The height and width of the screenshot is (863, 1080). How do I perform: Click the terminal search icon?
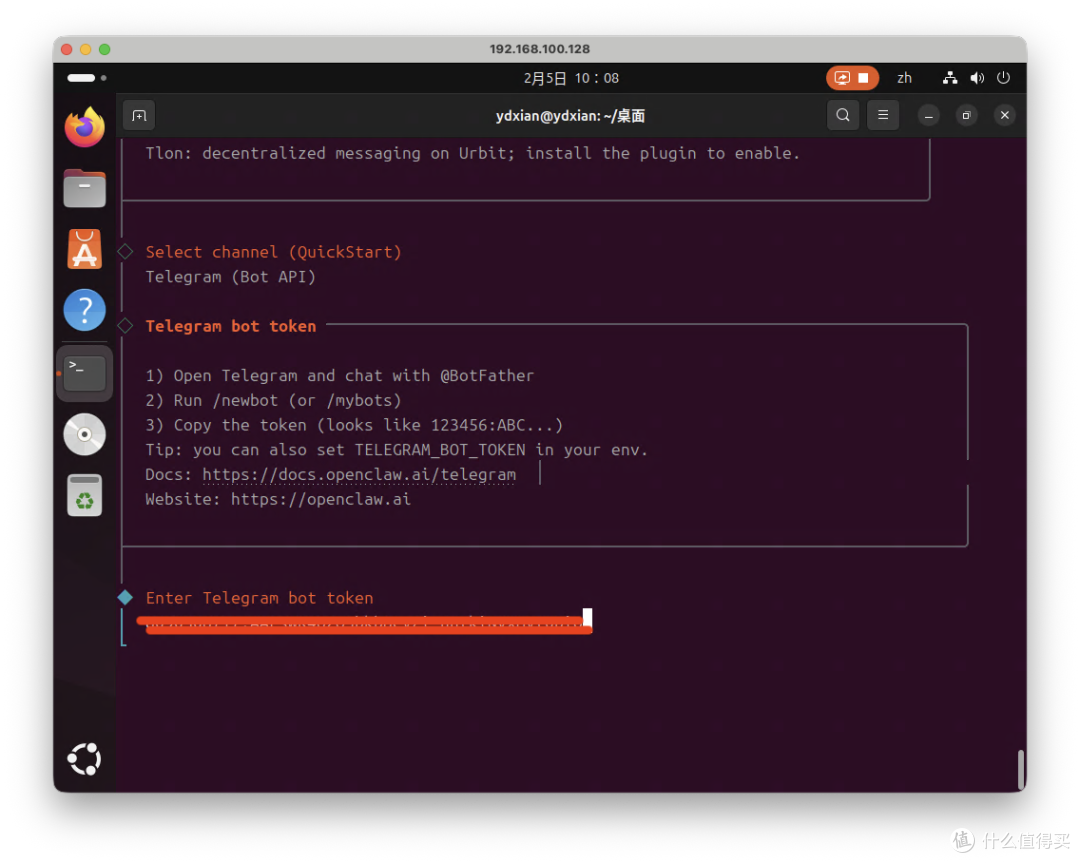(x=843, y=115)
